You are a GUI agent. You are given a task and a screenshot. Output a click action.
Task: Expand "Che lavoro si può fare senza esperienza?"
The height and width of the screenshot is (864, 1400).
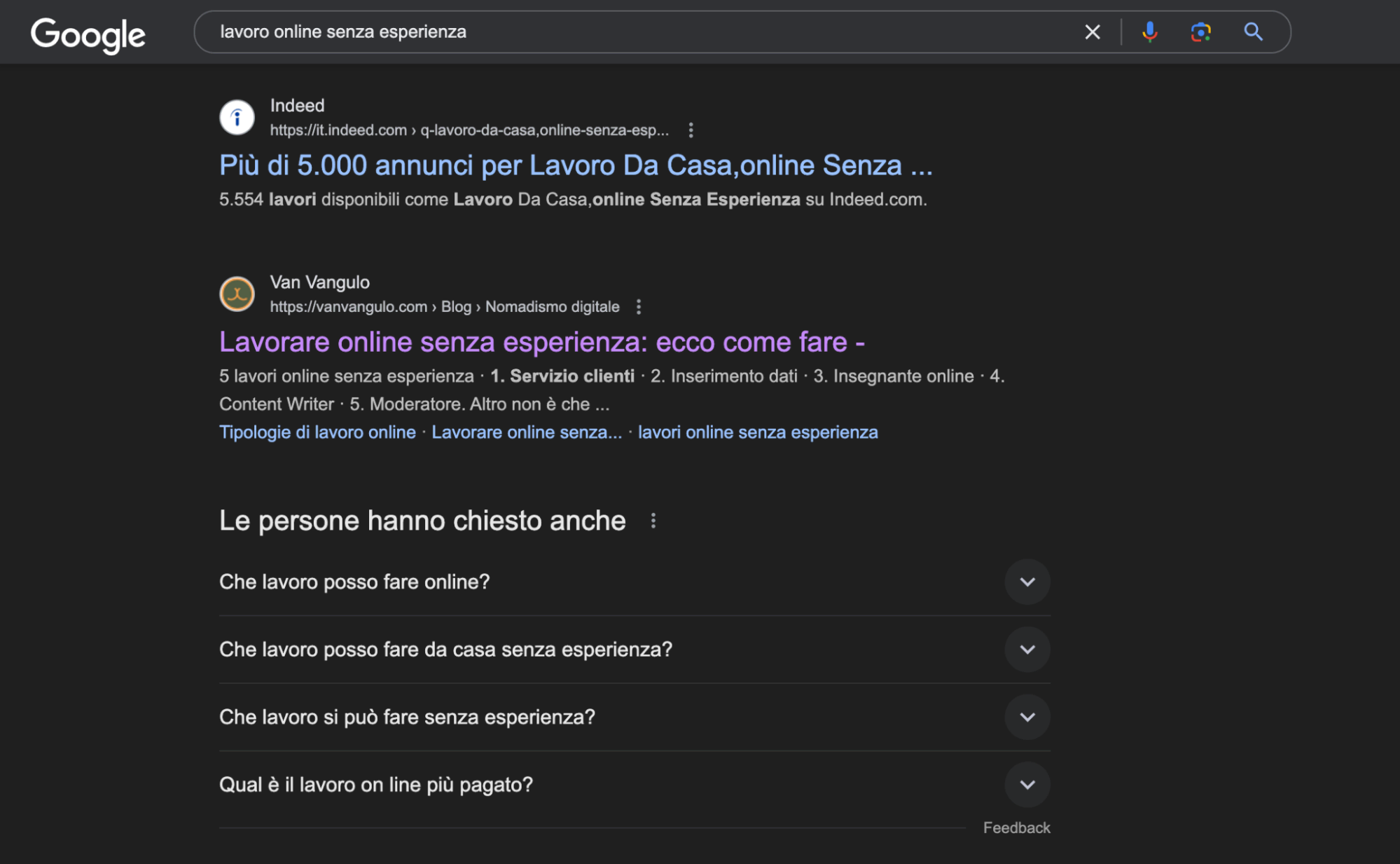click(1027, 717)
